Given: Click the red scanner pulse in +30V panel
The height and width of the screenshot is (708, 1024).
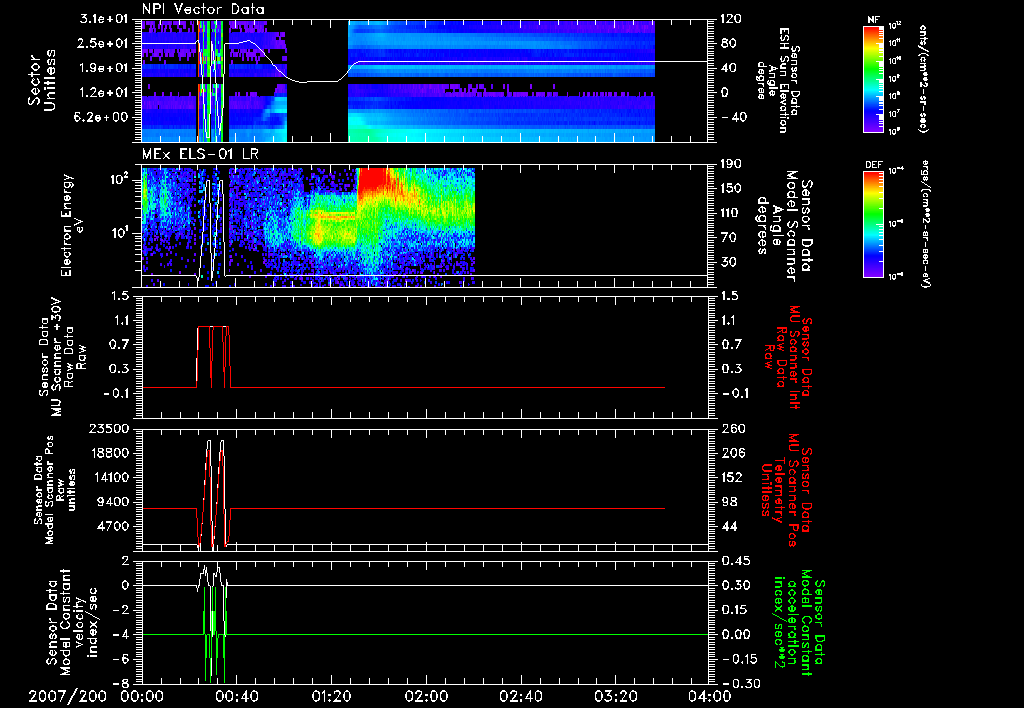Looking at the screenshot, I should coord(214,357).
